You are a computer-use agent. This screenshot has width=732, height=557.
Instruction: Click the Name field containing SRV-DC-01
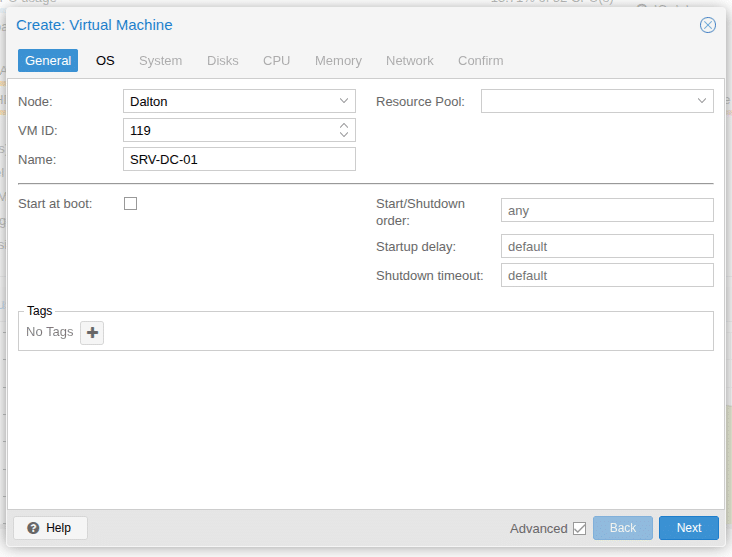(x=239, y=159)
